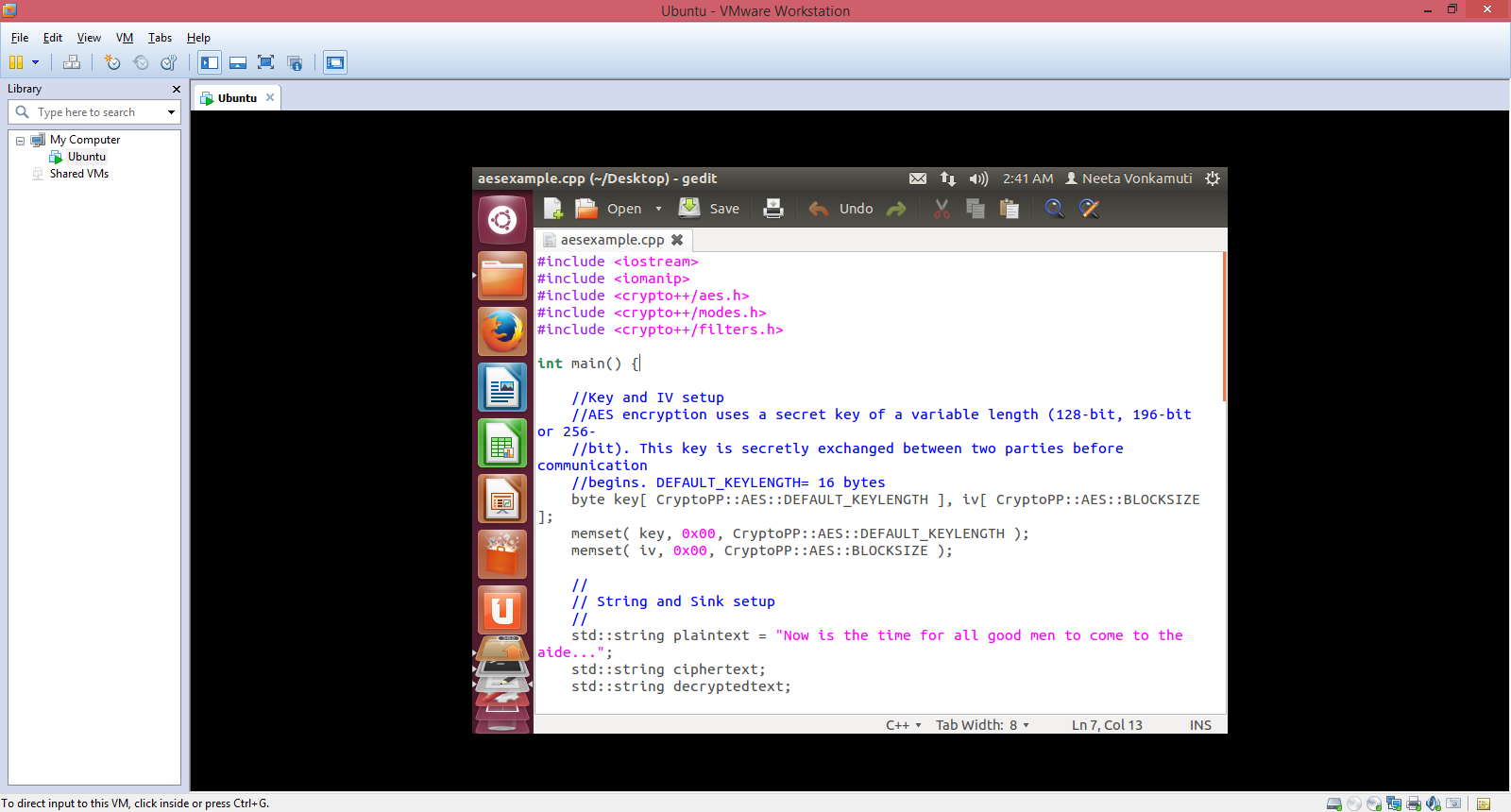Expand the Tab Width selector
This screenshot has width=1511, height=812.
(x=982, y=725)
